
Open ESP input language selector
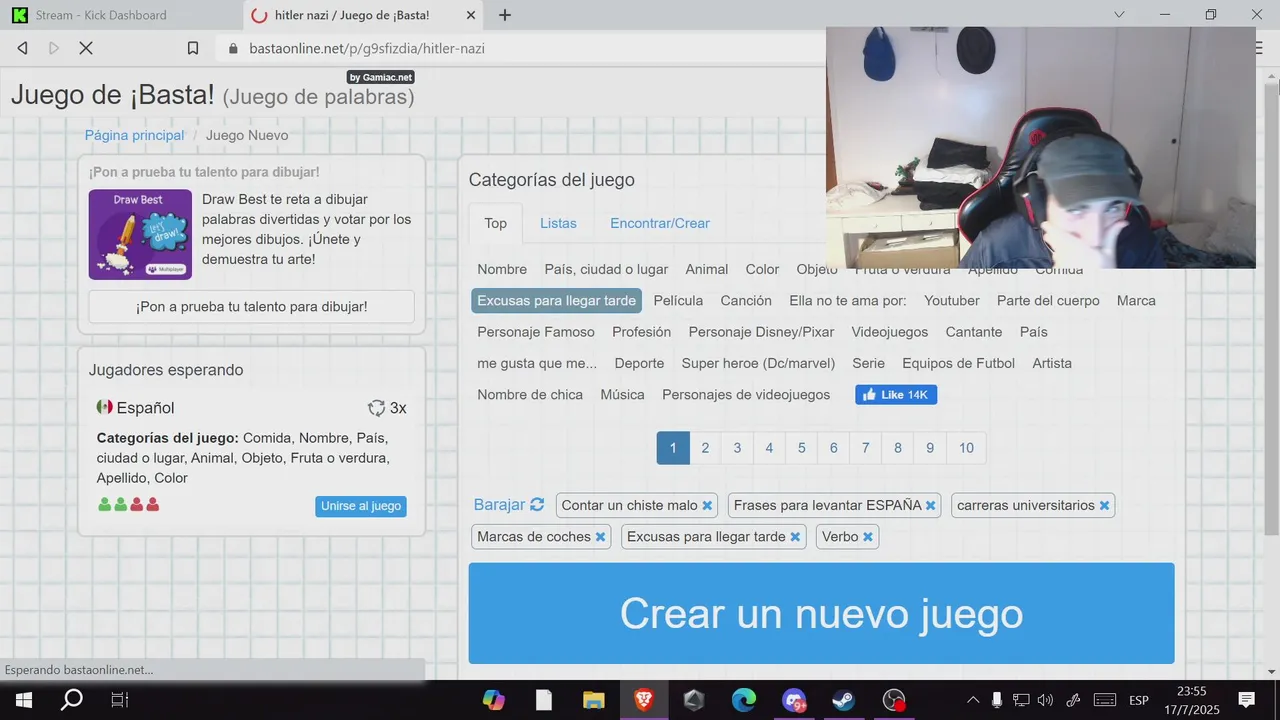(1139, 700)
